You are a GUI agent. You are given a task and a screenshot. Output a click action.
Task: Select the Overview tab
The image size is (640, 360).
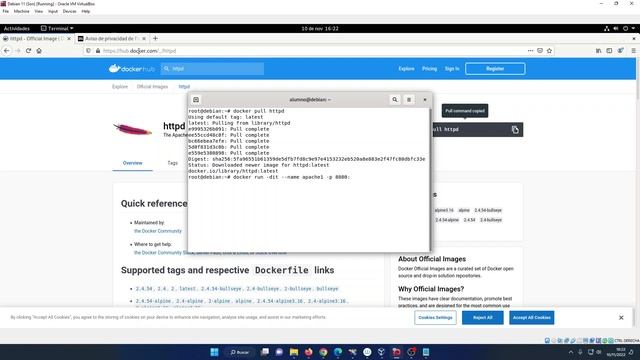133,163
